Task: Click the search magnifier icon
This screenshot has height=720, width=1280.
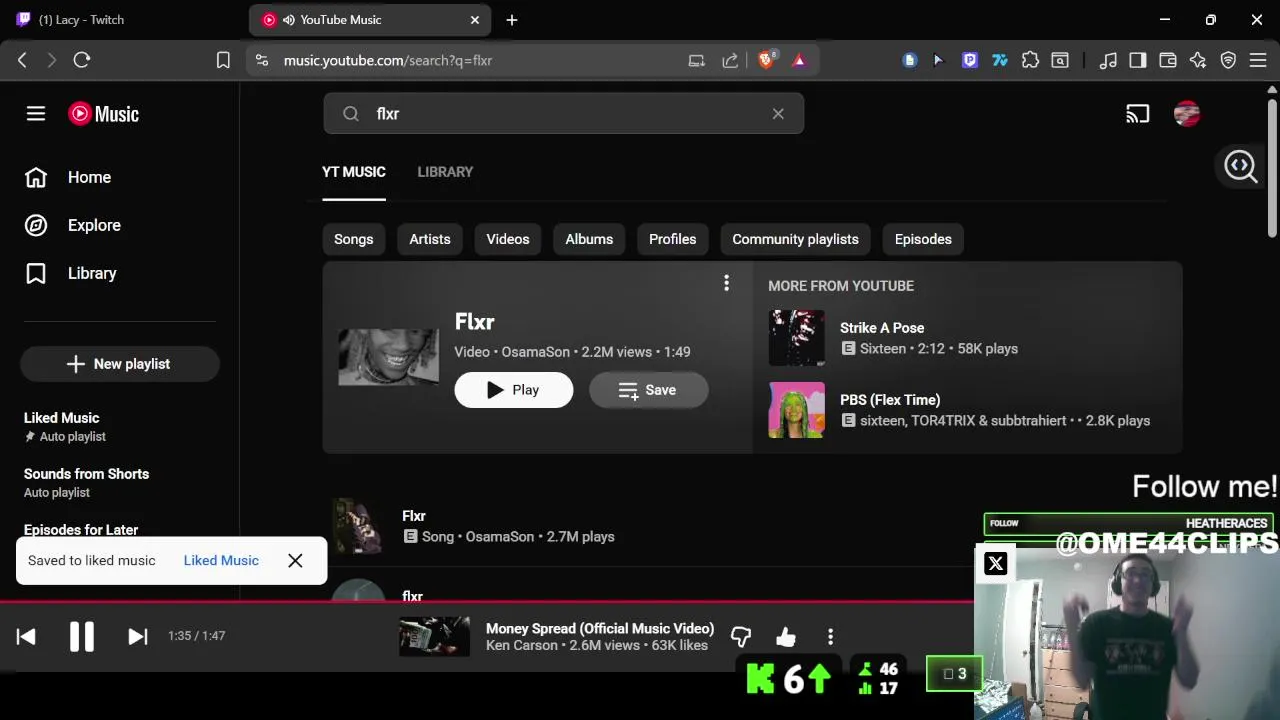Action: tap(351, 114)
